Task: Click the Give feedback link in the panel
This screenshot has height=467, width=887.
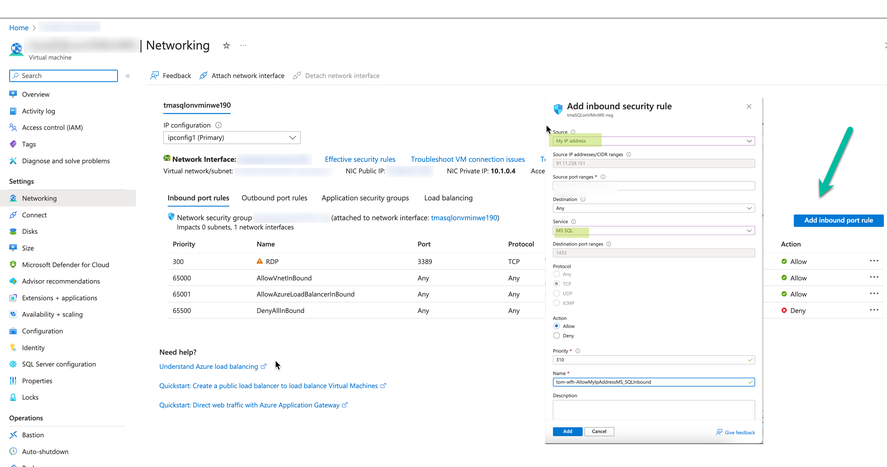Action: click(735, 433)
